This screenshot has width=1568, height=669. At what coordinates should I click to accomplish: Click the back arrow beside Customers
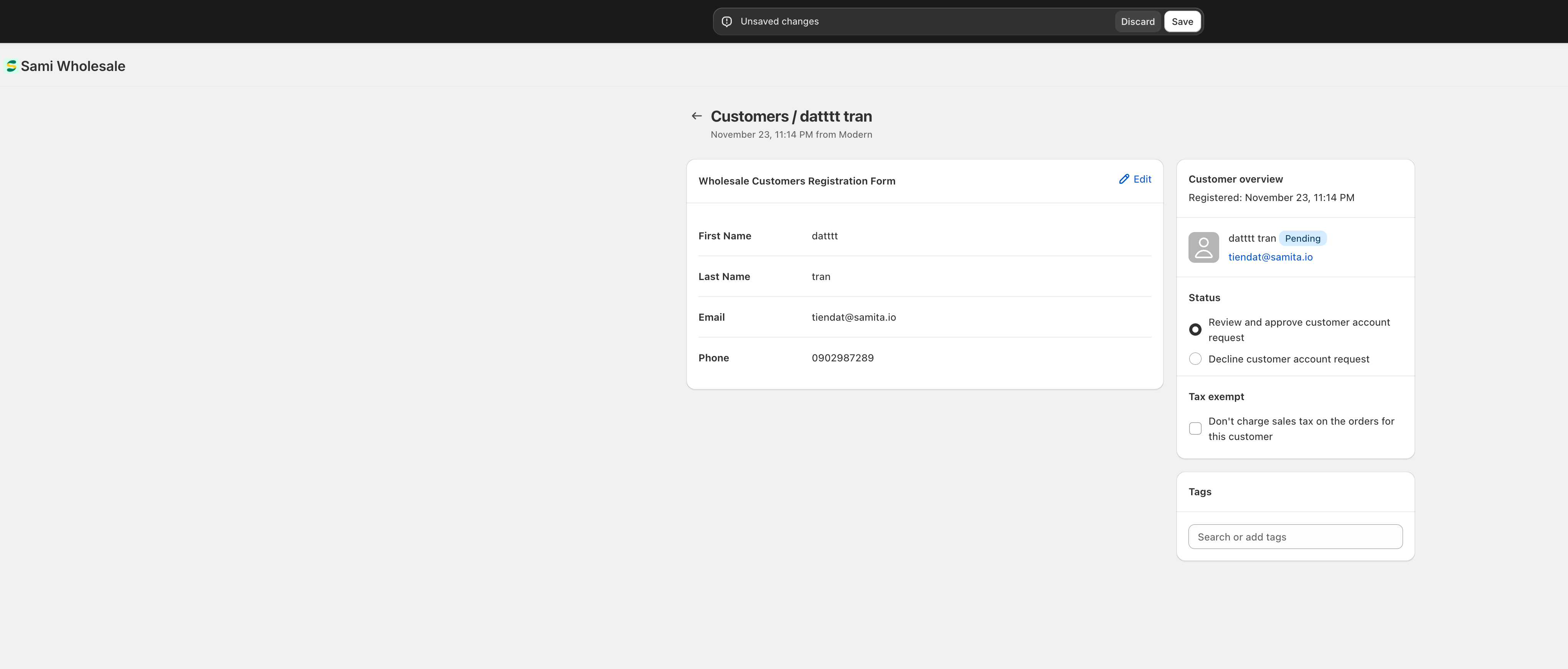point(697,116)
